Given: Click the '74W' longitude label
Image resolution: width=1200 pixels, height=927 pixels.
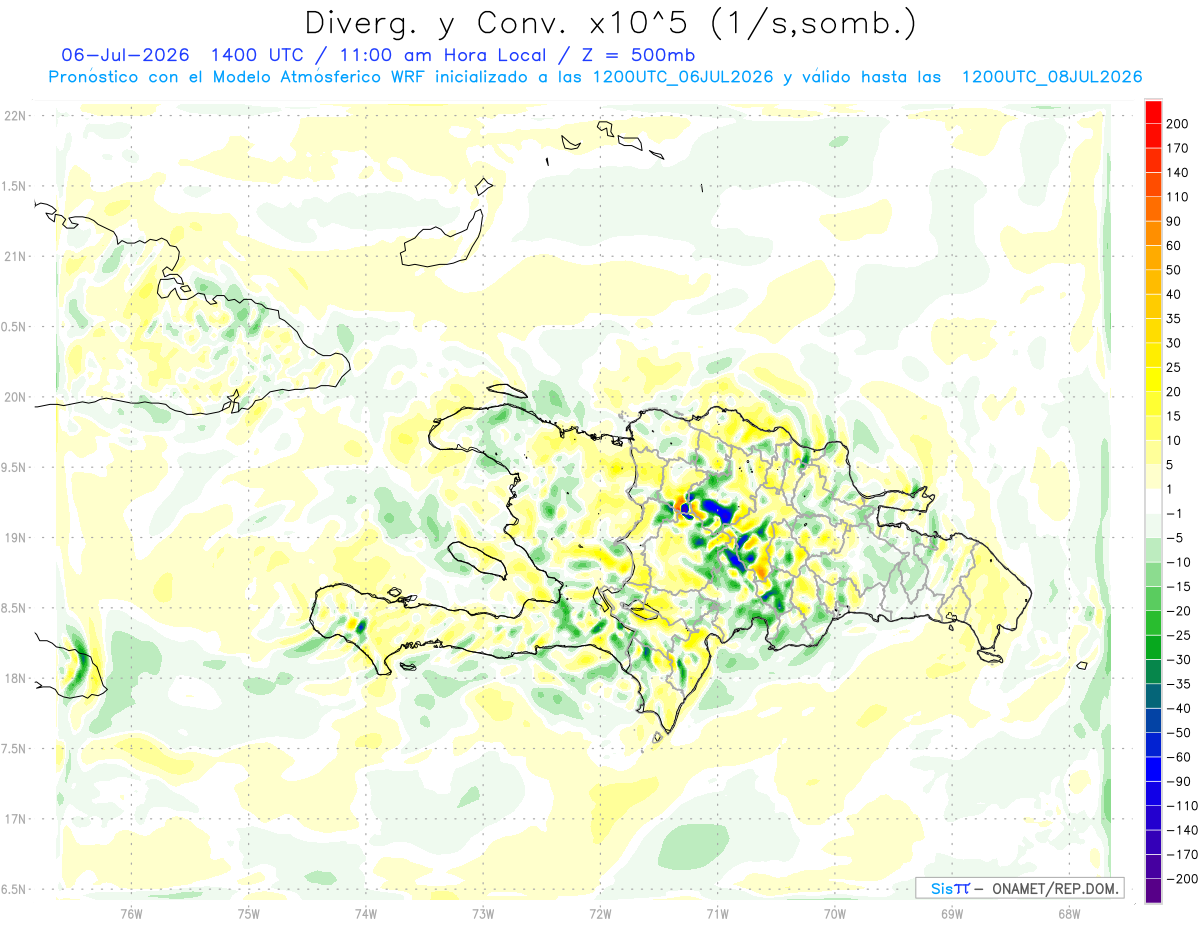Looking at the screenshot, I should click(366, 913).
